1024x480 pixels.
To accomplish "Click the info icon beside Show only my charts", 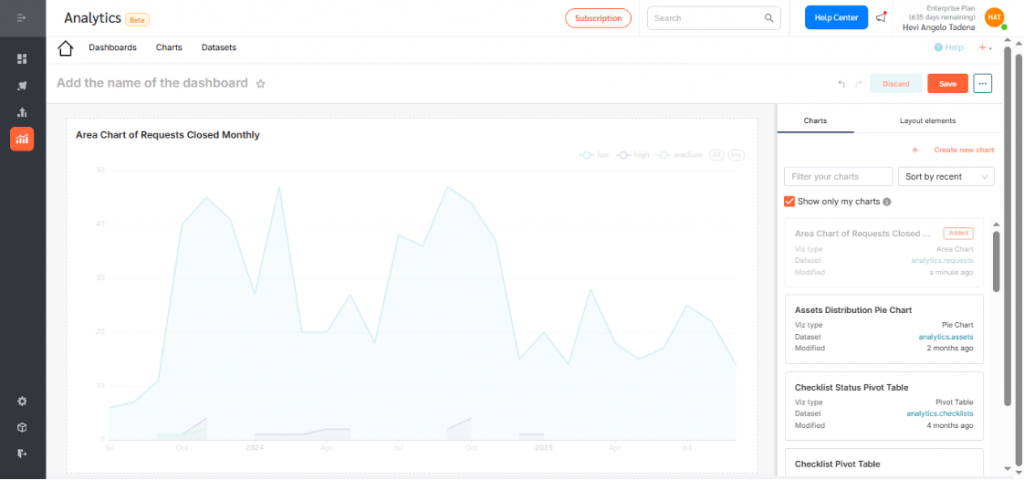I will click(x=887, y=202).
